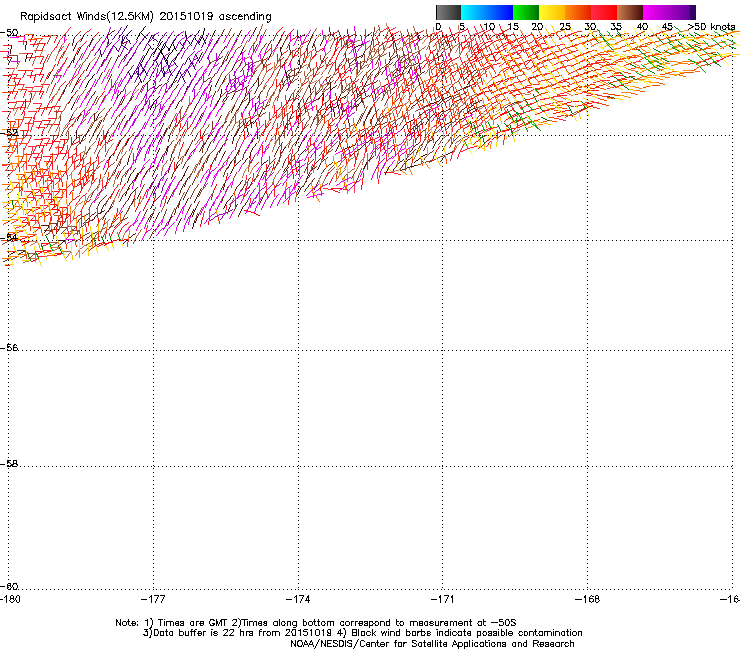
Task: Click the purple 45-50 knots legend segment
Action: pyautogui.click(x=682, y=12)
